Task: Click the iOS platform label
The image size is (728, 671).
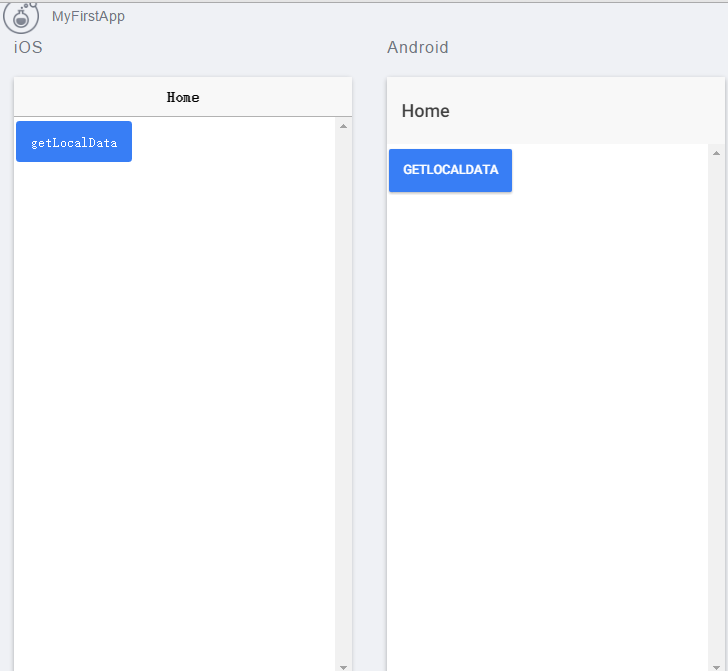Action: click(x=28, y=47)
